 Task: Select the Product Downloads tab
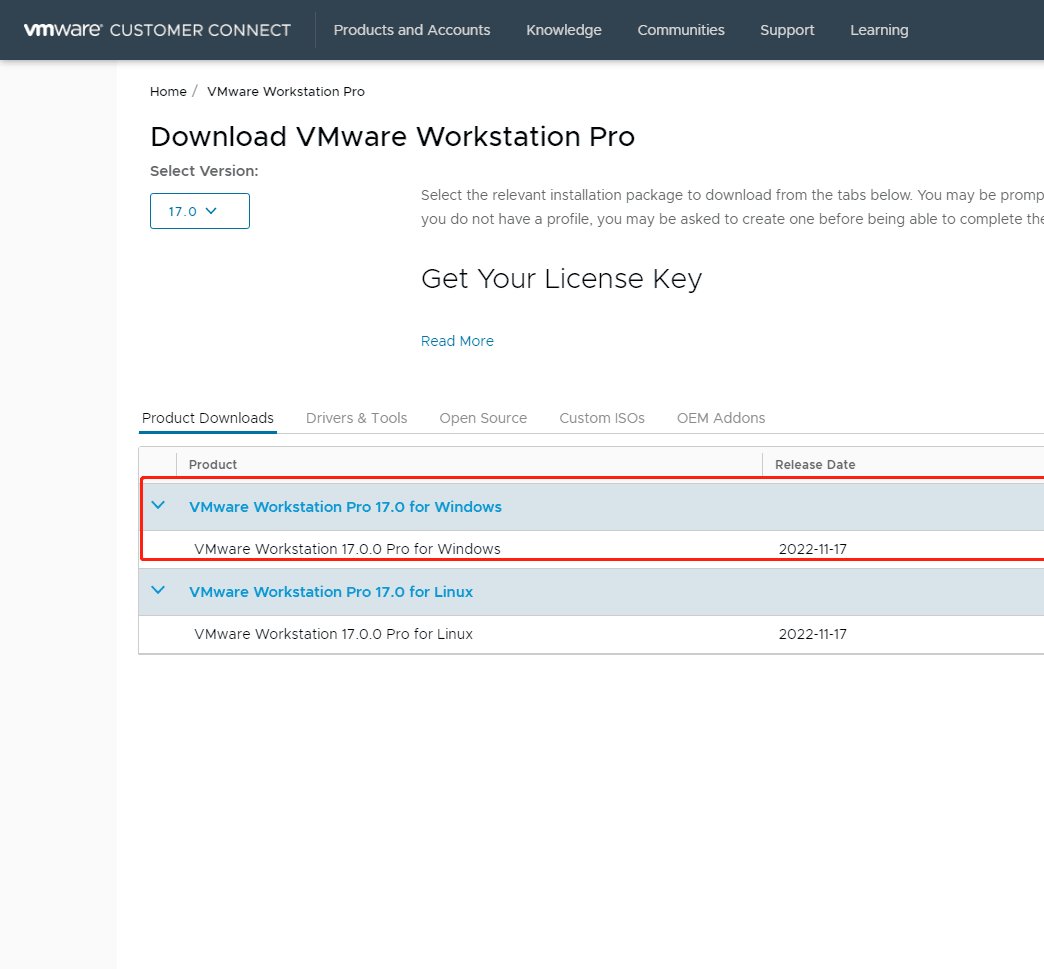[208, 418]
